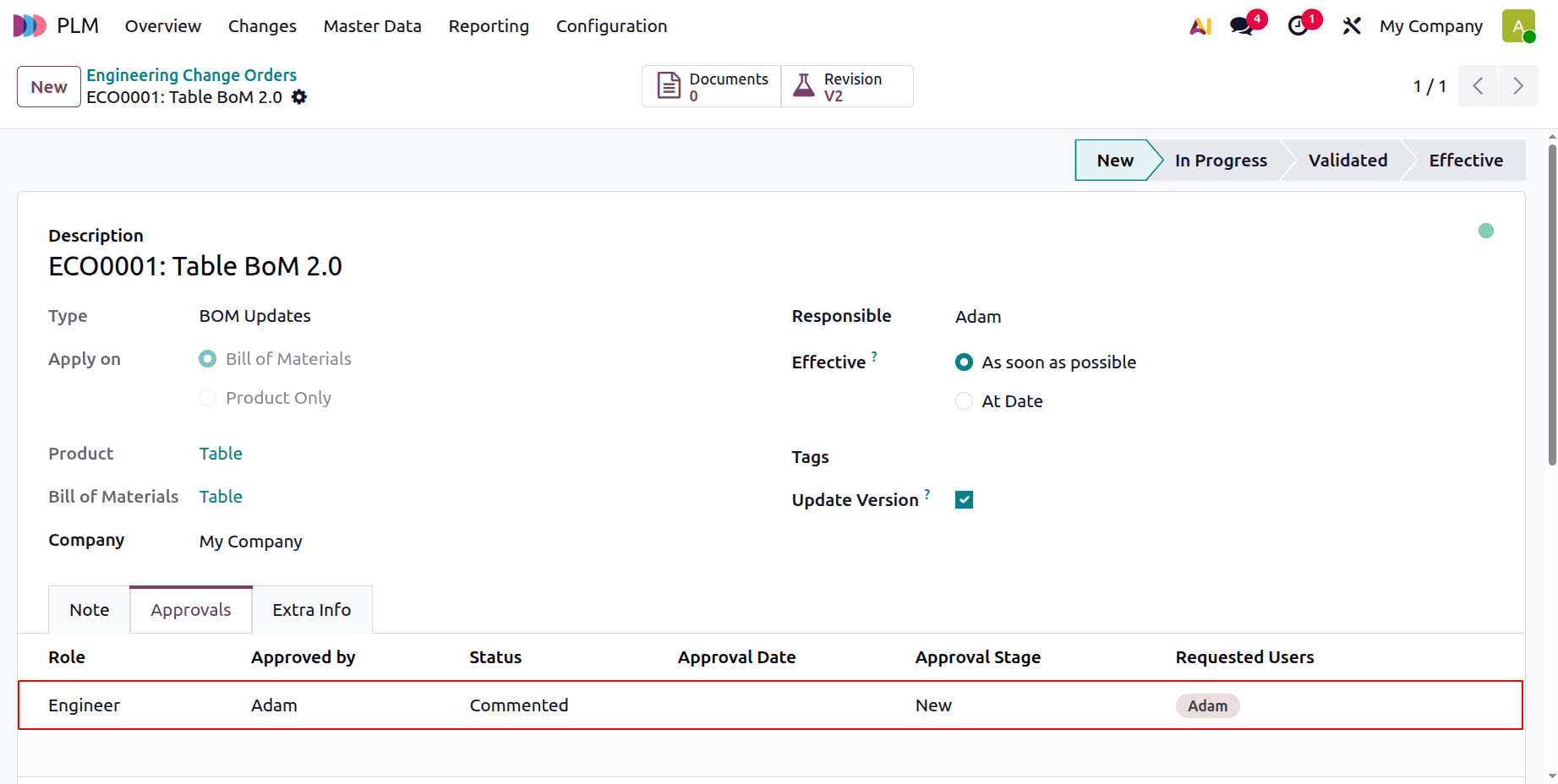
Task: Click the ECO0001 description title field
Action: click(x=195, y=266)
